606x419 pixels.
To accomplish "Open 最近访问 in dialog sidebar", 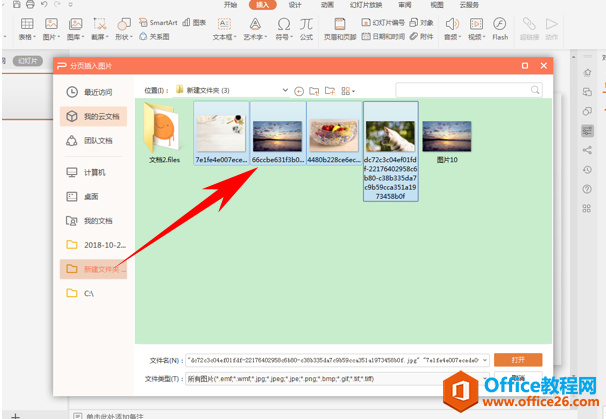I will click(x=93, y=92).
